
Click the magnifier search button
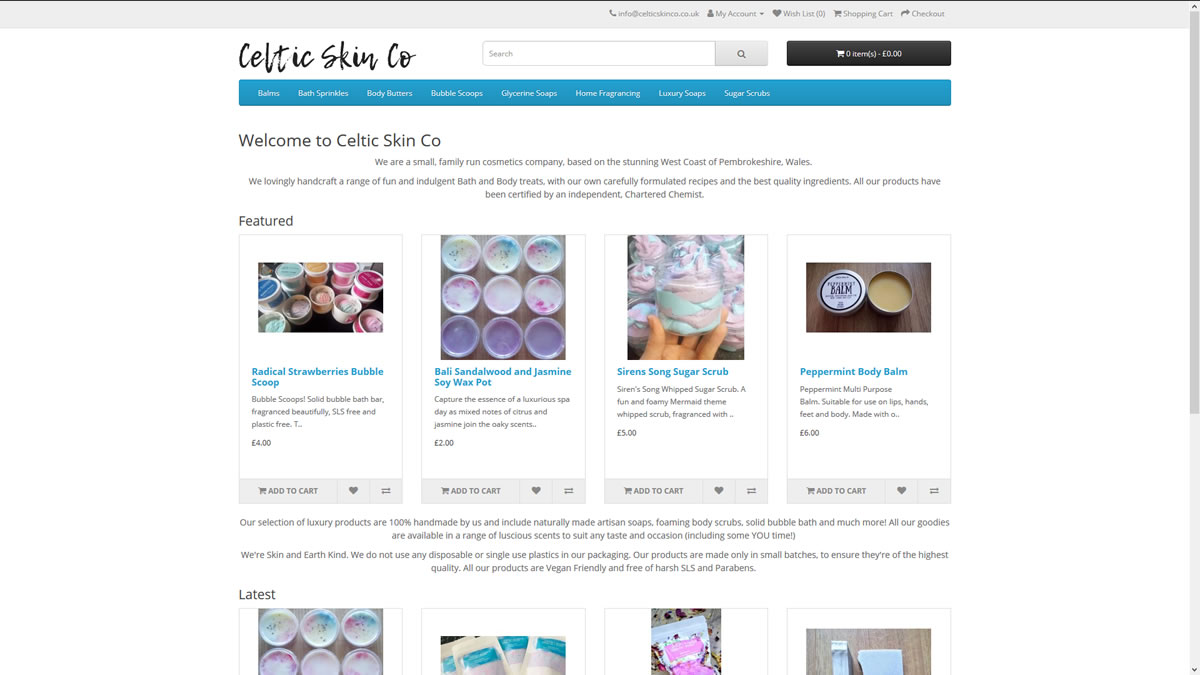[741, 54]
